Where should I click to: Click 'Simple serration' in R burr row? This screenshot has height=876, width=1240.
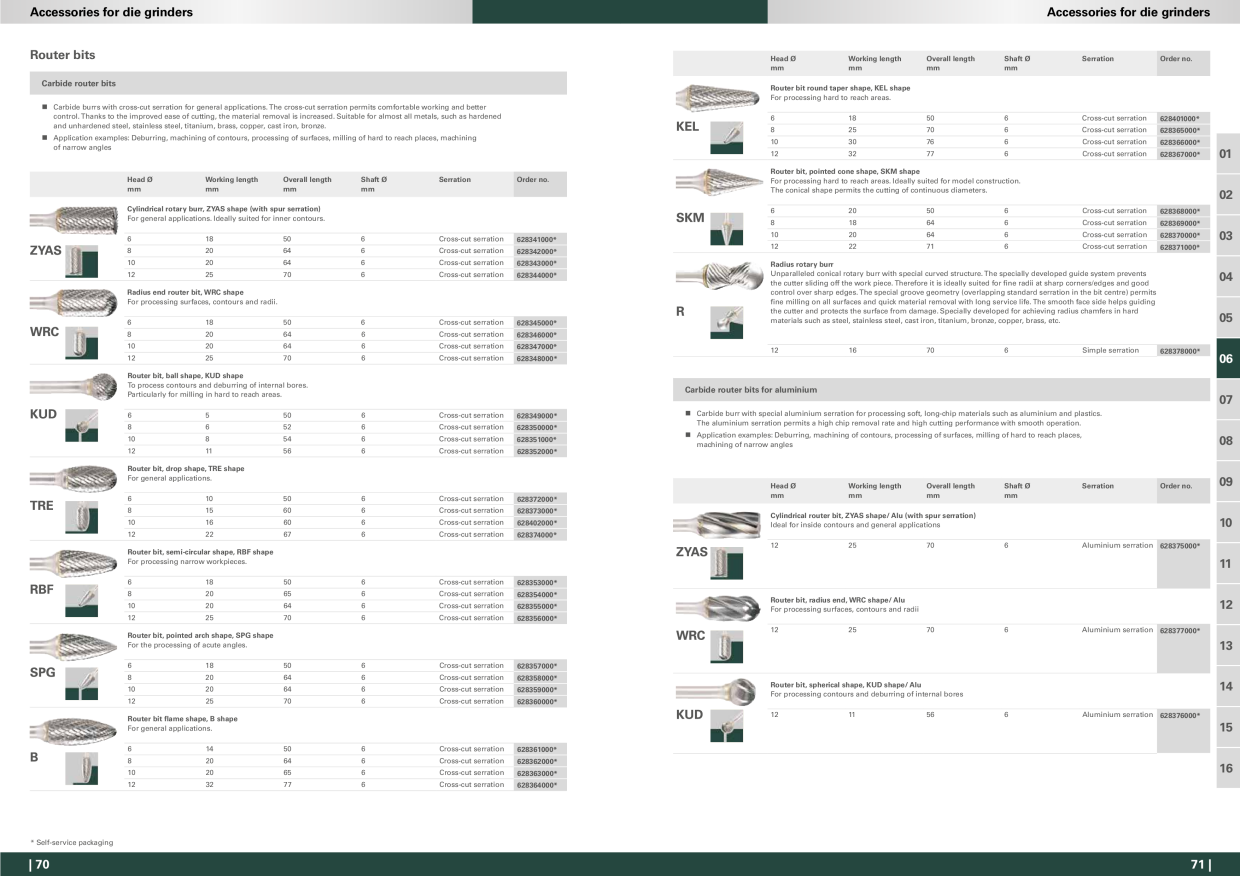[x=1110, y=351]
